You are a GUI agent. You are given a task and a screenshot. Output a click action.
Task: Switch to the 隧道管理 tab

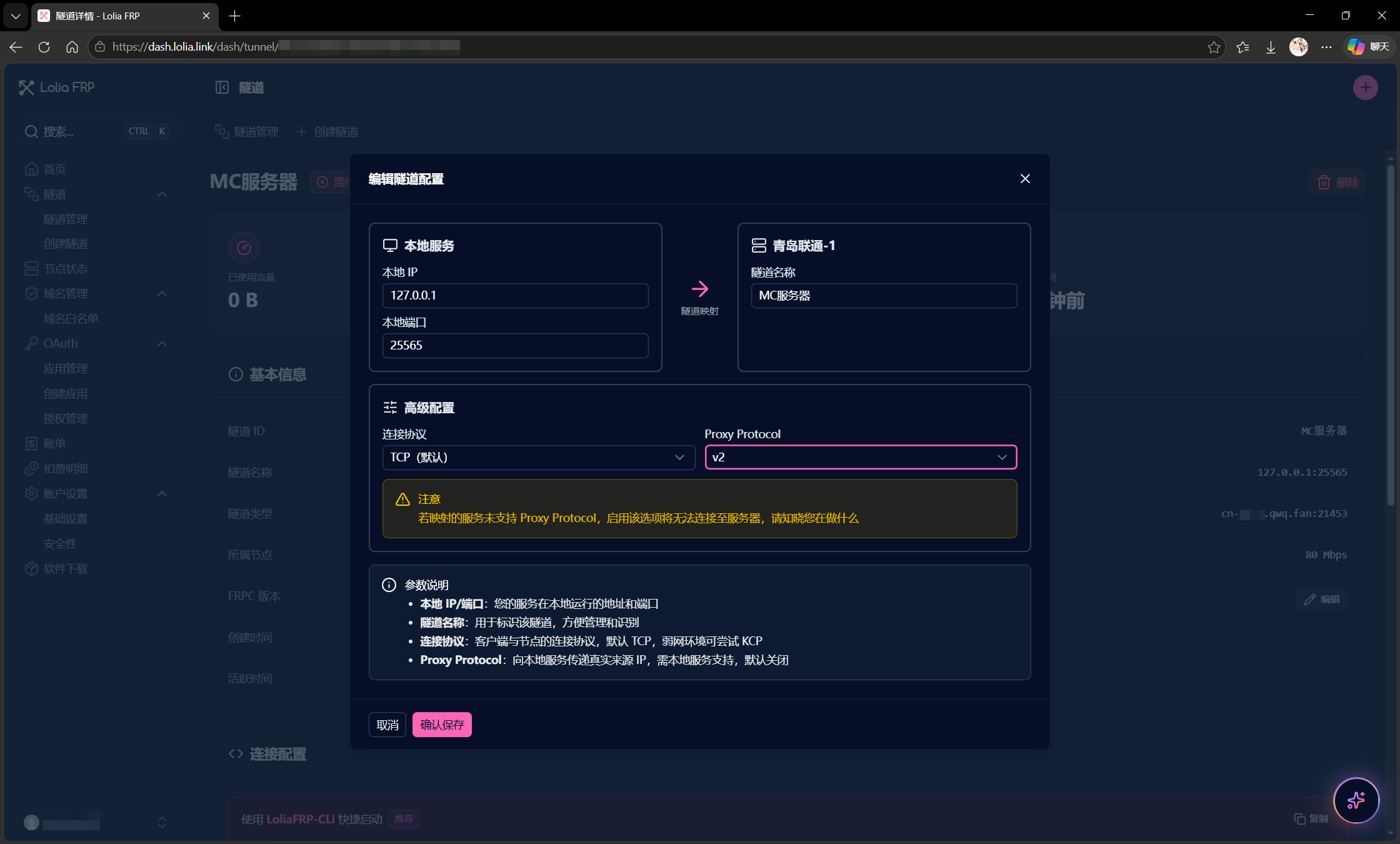(x=247, y=132)
